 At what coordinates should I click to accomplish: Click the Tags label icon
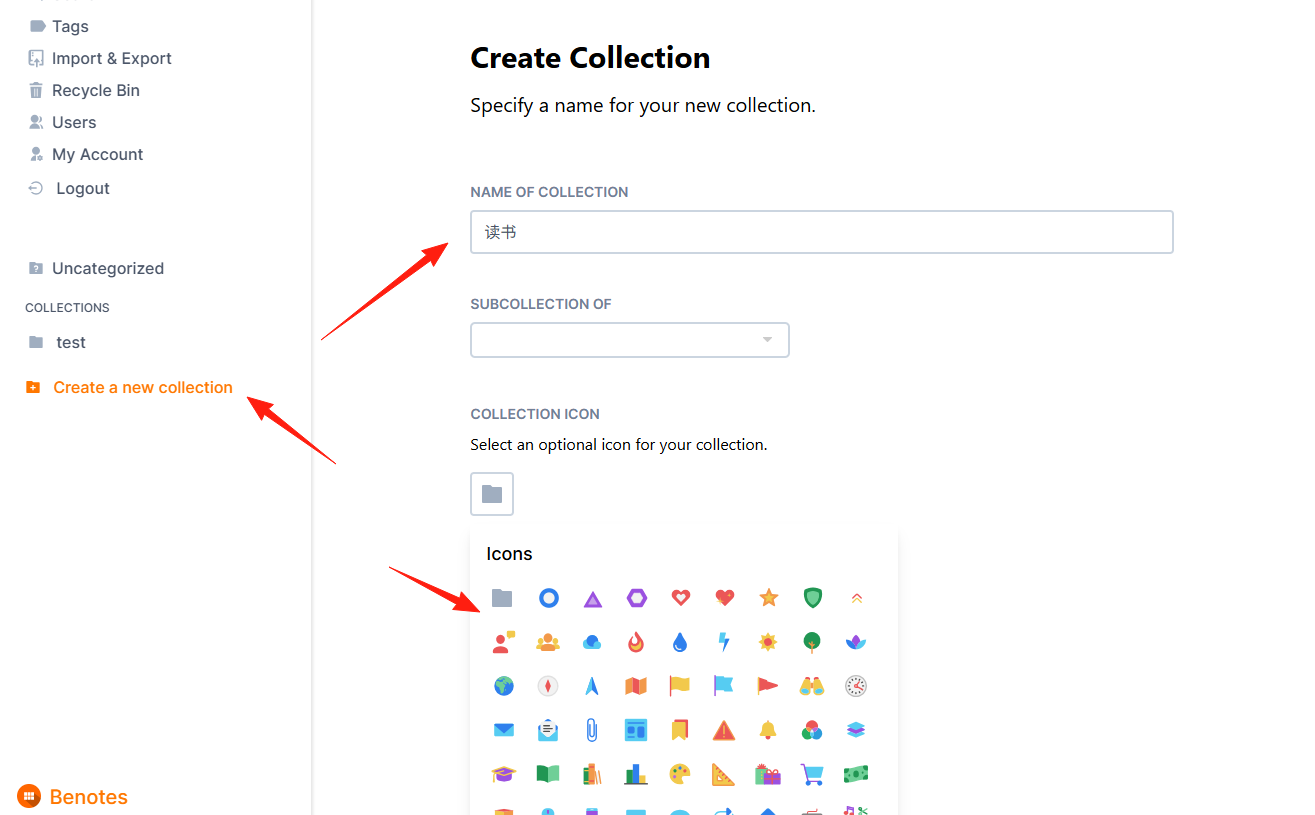tap(37, 26)
